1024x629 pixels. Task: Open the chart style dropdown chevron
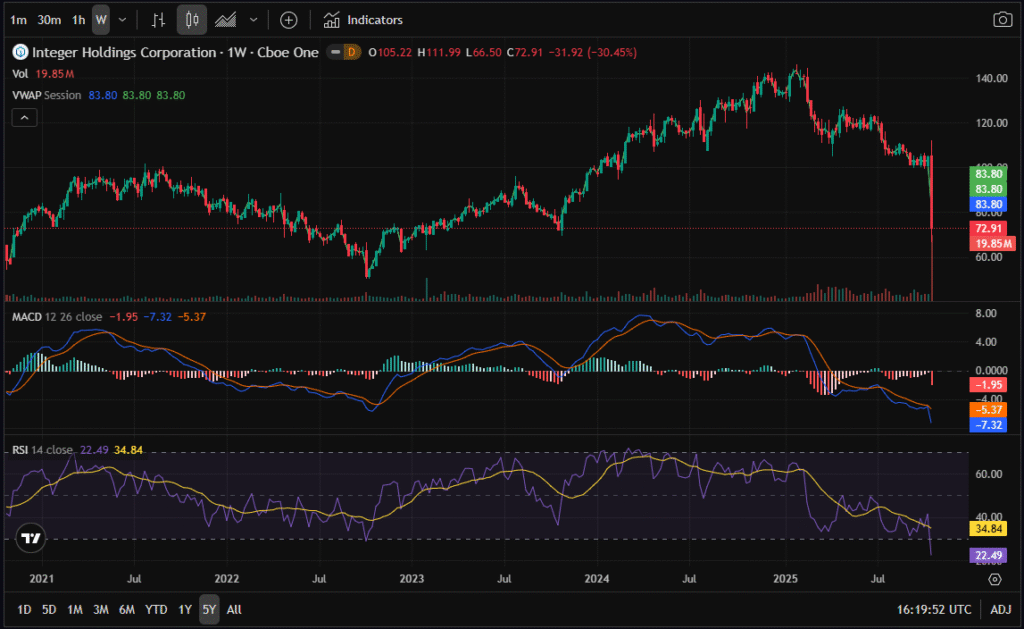coord(253,19)
